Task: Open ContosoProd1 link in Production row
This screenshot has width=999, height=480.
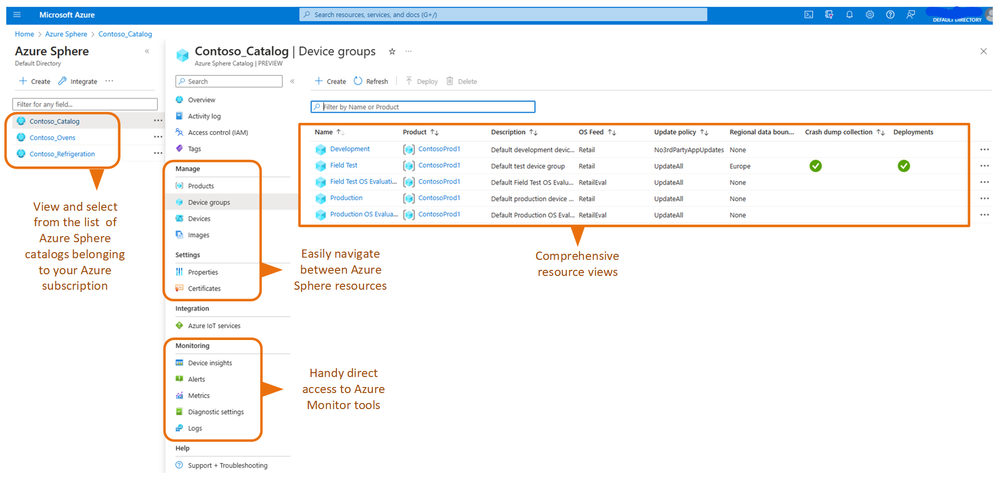Action: point(439,198)
